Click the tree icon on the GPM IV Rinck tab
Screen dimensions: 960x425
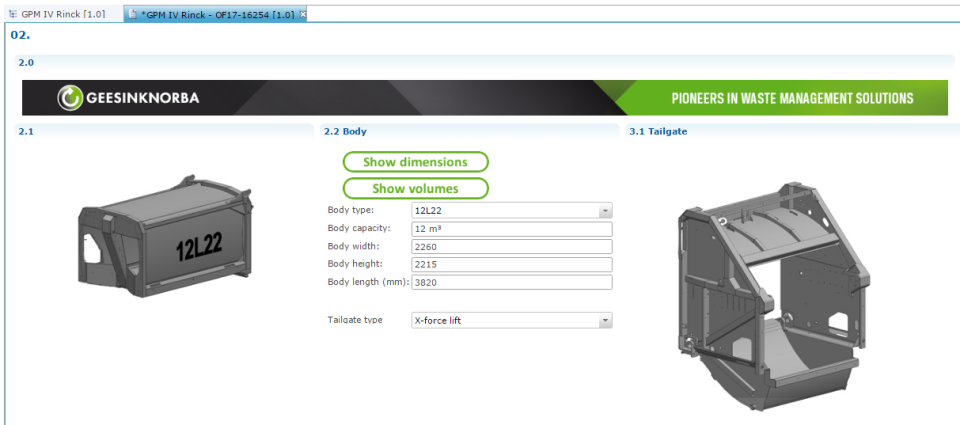coord(13,14)
